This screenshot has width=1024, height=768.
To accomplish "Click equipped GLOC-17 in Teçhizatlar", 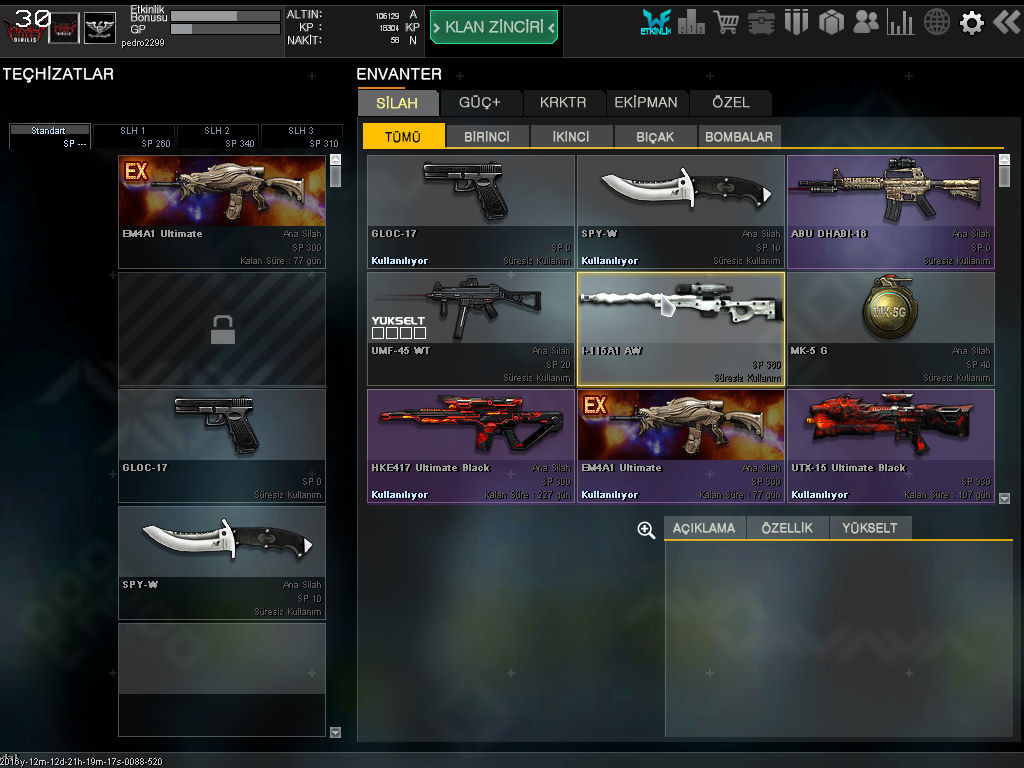I will pyautogui.click(x=222, y=445).
